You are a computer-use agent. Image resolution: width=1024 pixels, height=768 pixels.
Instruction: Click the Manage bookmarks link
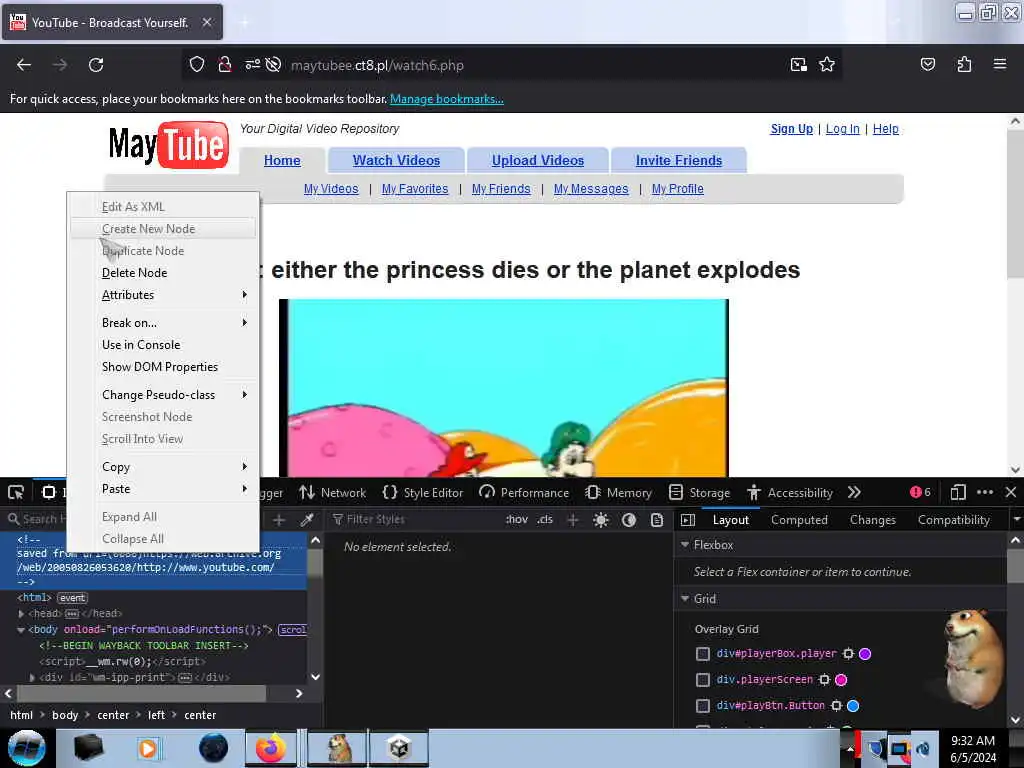pyautogui.click(x=447, y=99)
